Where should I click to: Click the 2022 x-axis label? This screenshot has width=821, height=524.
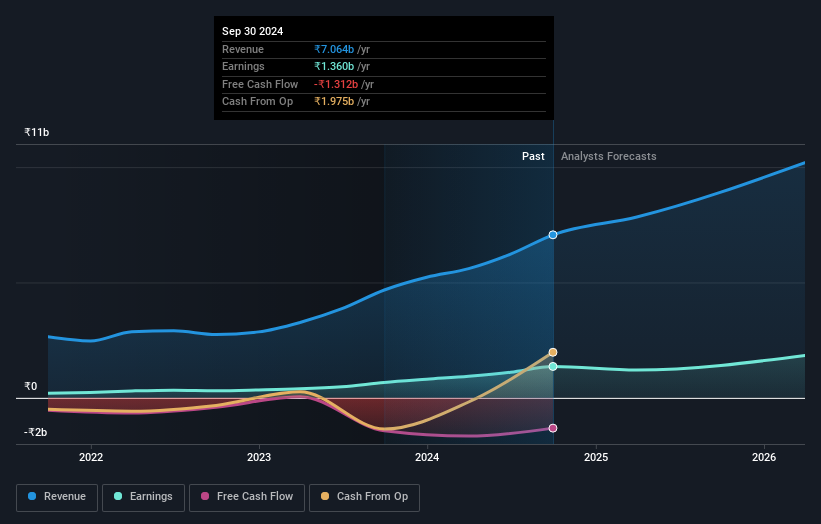point(91,457)
